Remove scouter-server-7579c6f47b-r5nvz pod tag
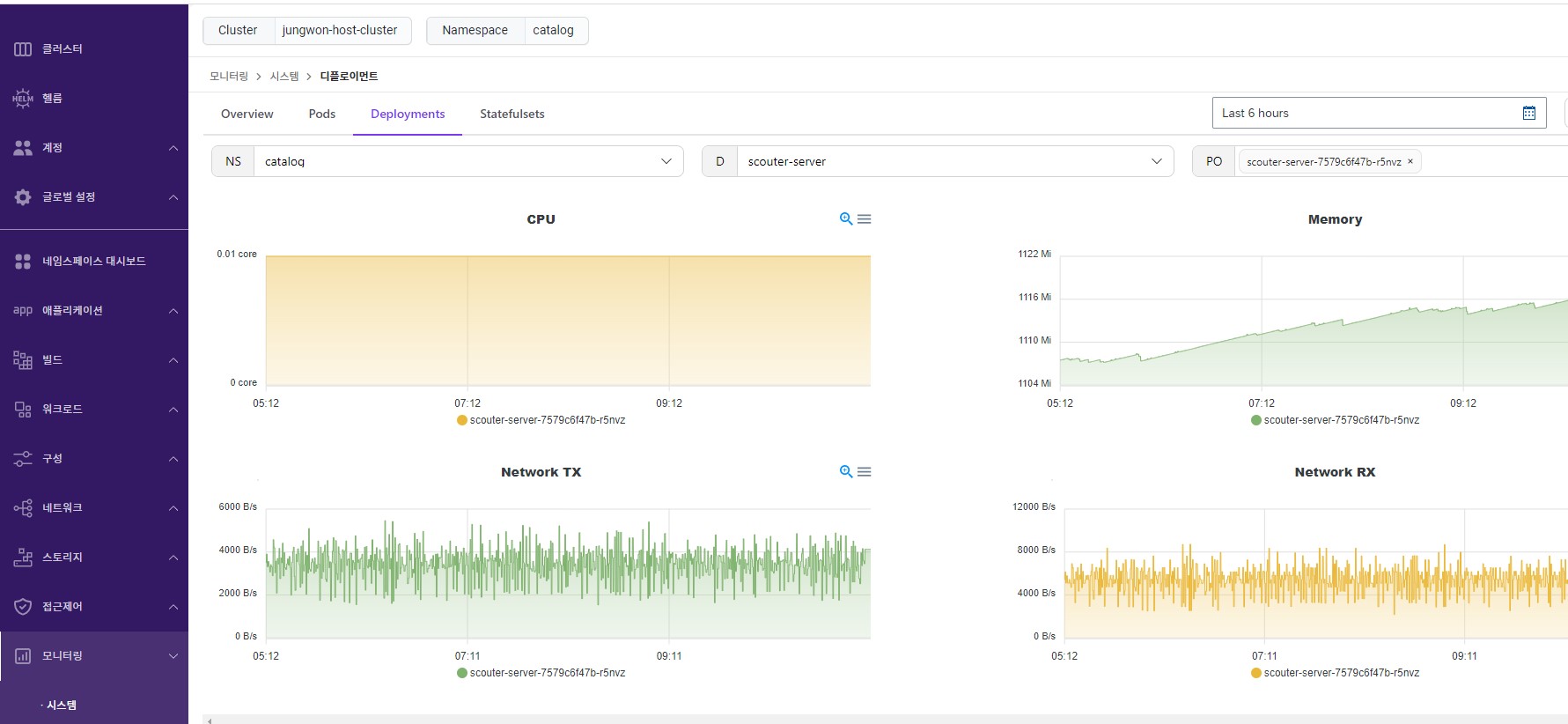This screenshot has height=724, width=1568. 1410,161
